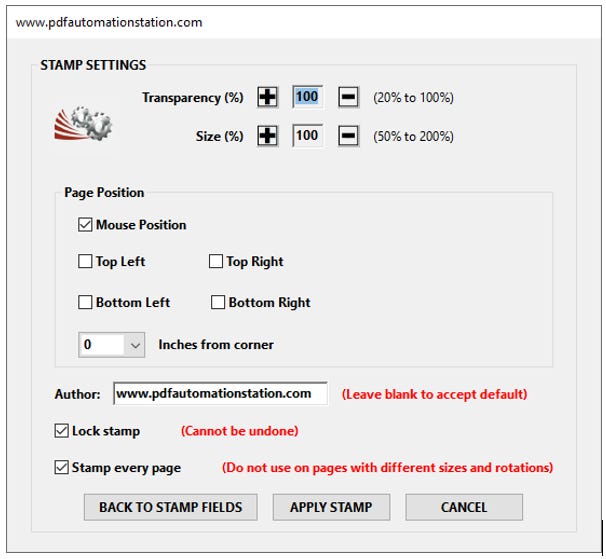Click the CANCEL button
The image size is (606, 559).
tap(464, 507)
